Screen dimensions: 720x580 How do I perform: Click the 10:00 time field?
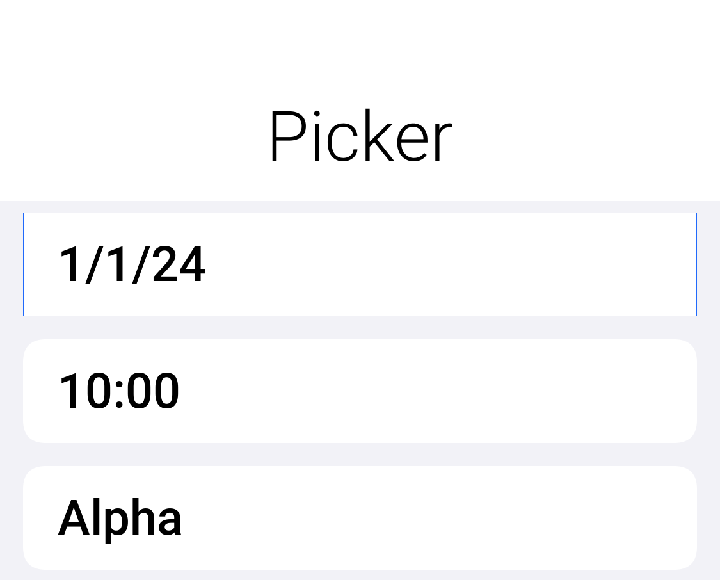coord(360,391)
